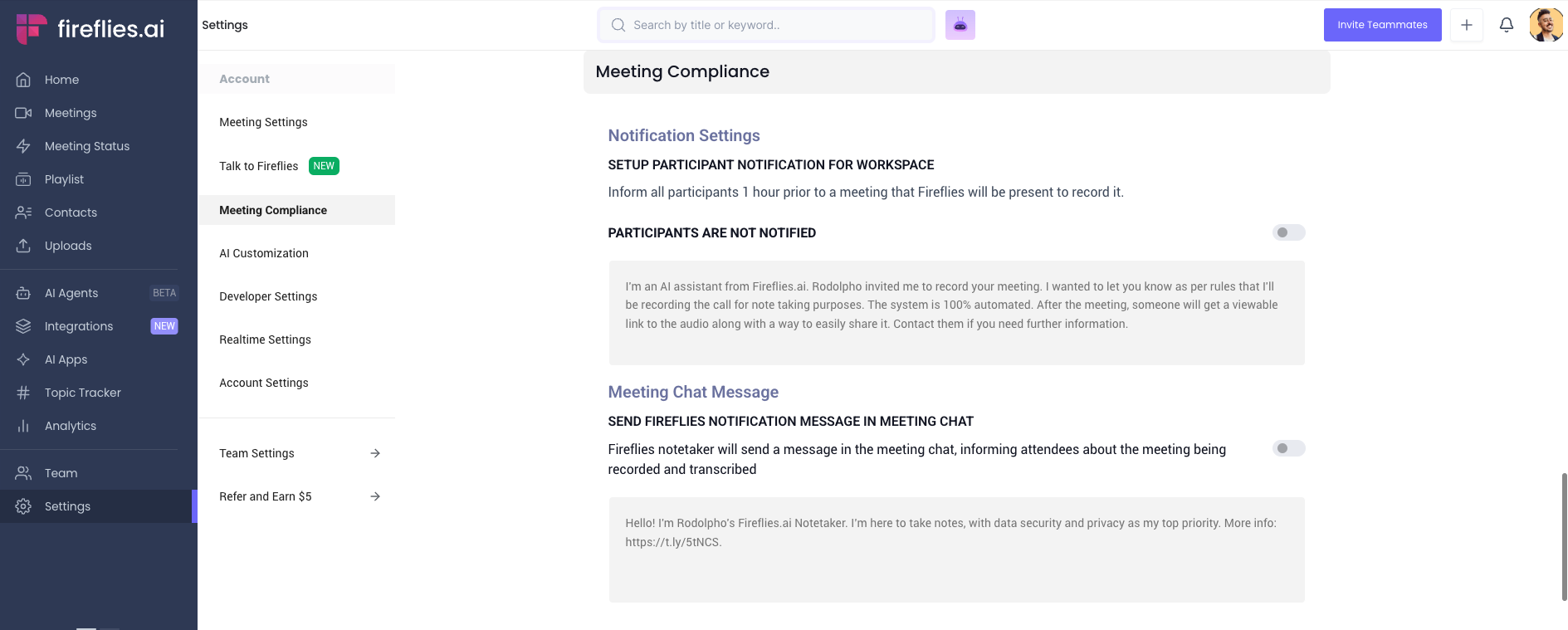Image resolution: width=1568 pixels, height=630 pixels.
Task: Select AI Customization in the settings menu
Action: pyautogui.click(x=264, y=253)
